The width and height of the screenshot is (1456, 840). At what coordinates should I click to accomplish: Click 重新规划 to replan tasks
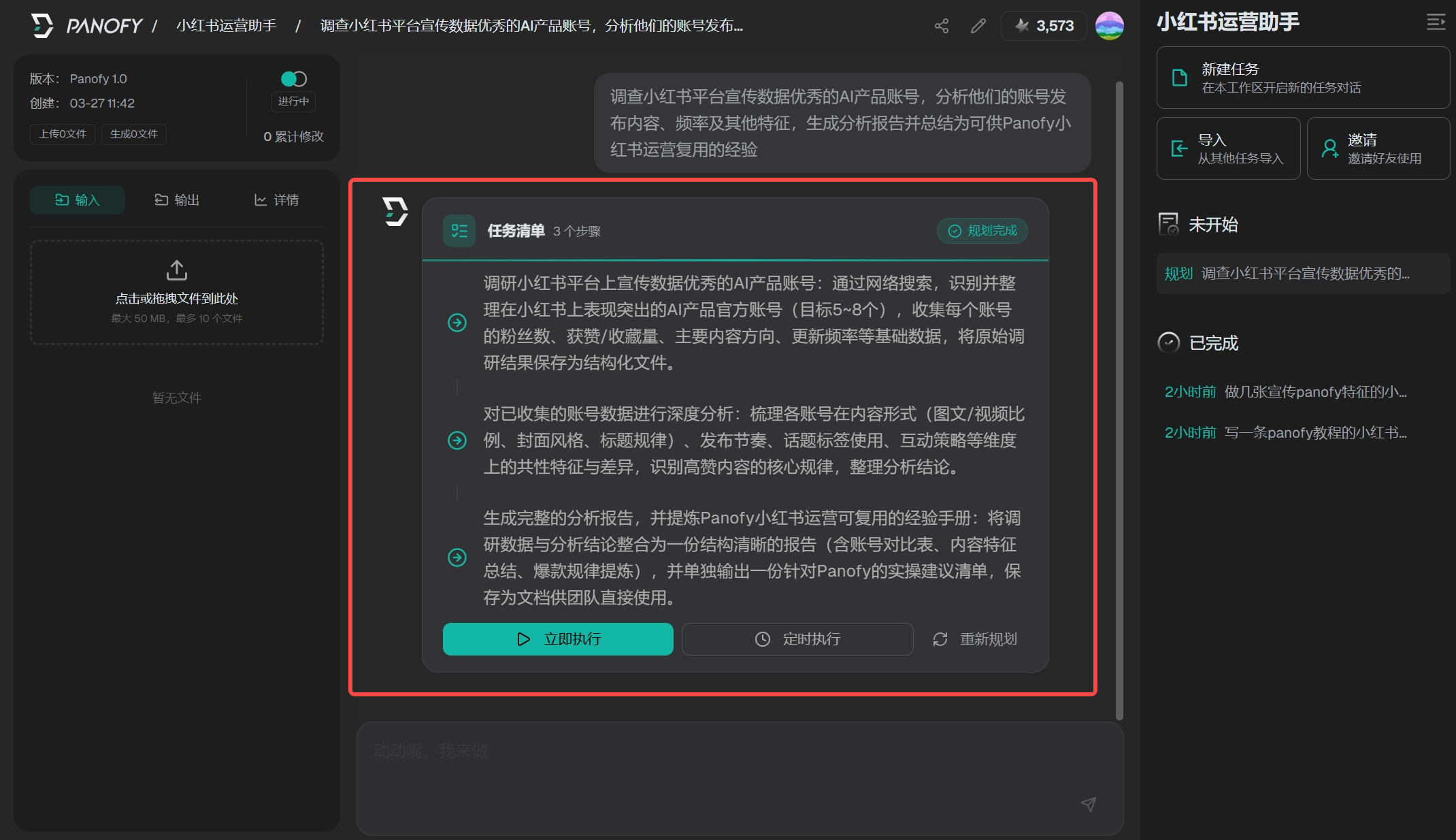pyautogui.click(x=975, y=639)
